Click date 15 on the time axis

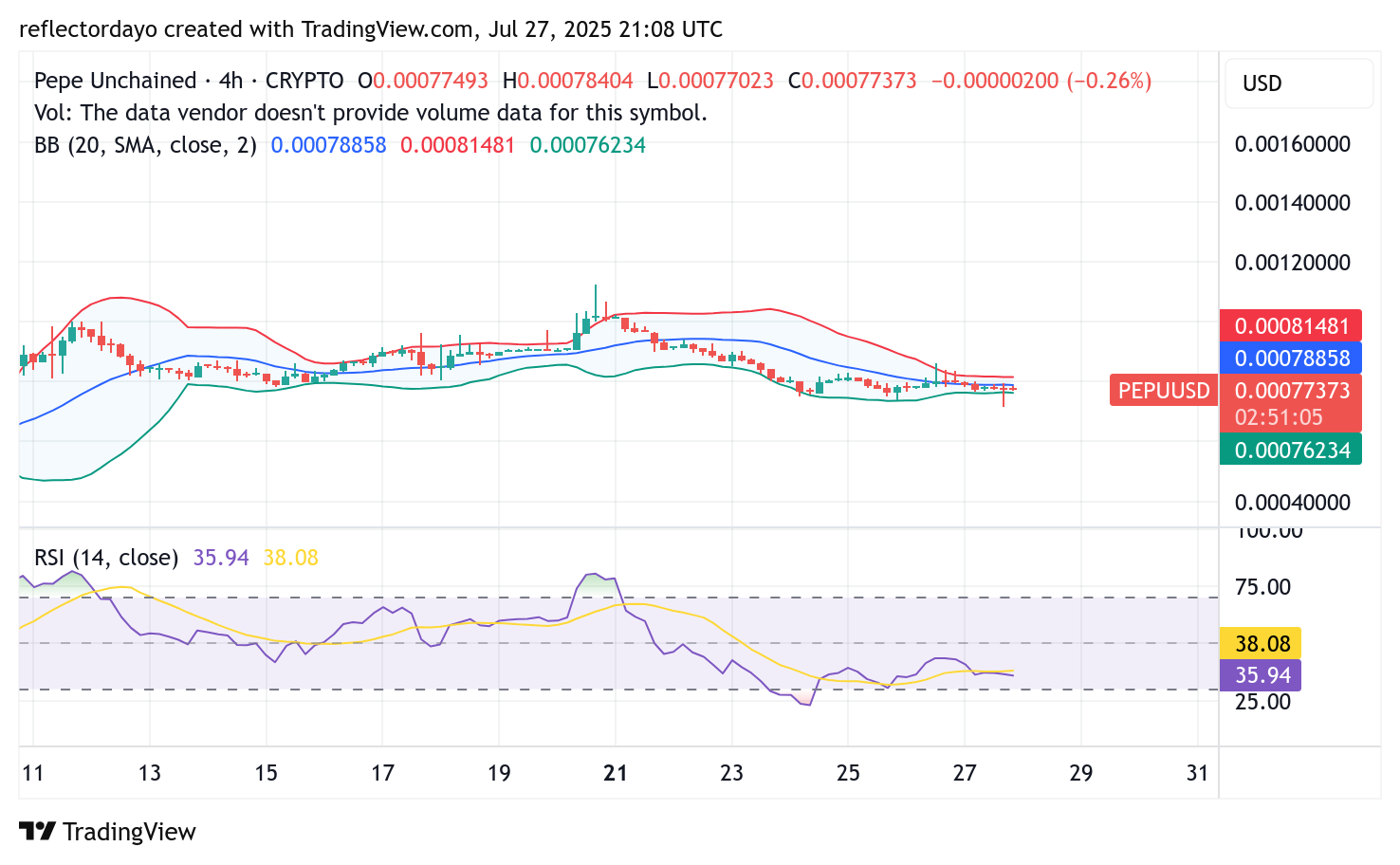coord(267,773)
